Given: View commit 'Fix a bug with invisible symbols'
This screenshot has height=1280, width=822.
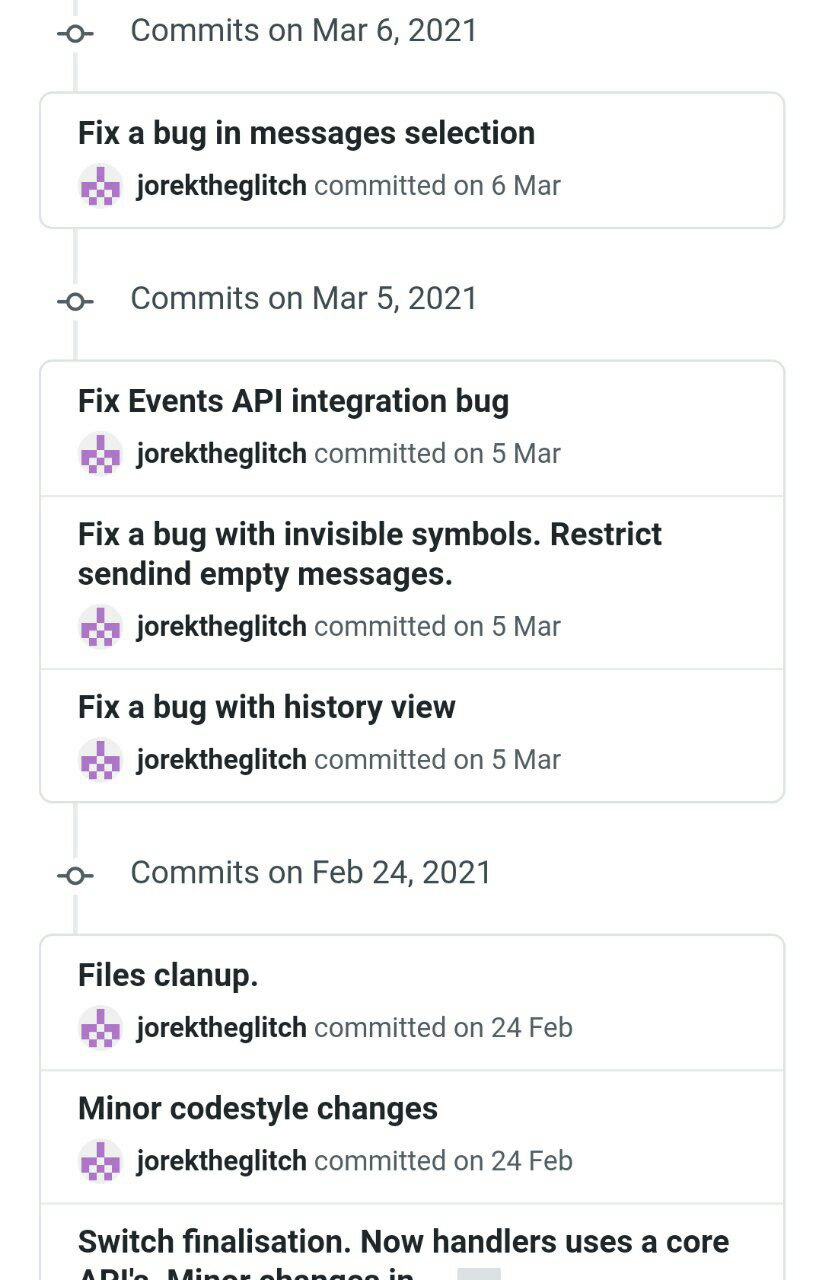Looking at the screenshot, I should [370, 554].
